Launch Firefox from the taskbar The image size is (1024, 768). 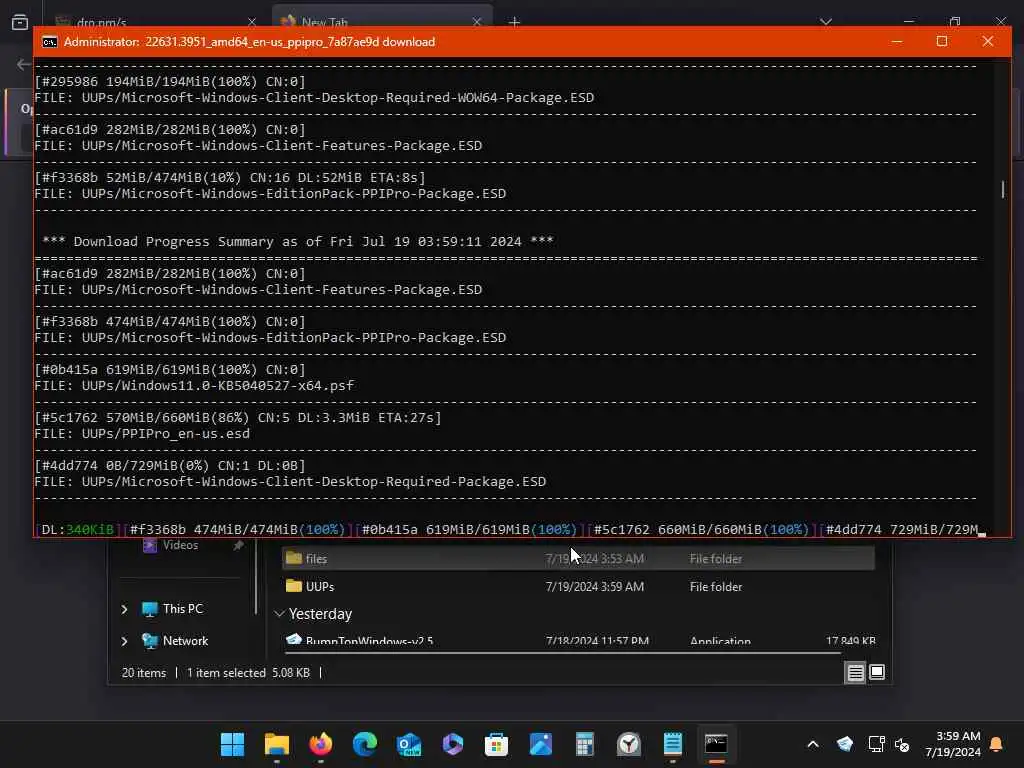[x=321, y=744]
